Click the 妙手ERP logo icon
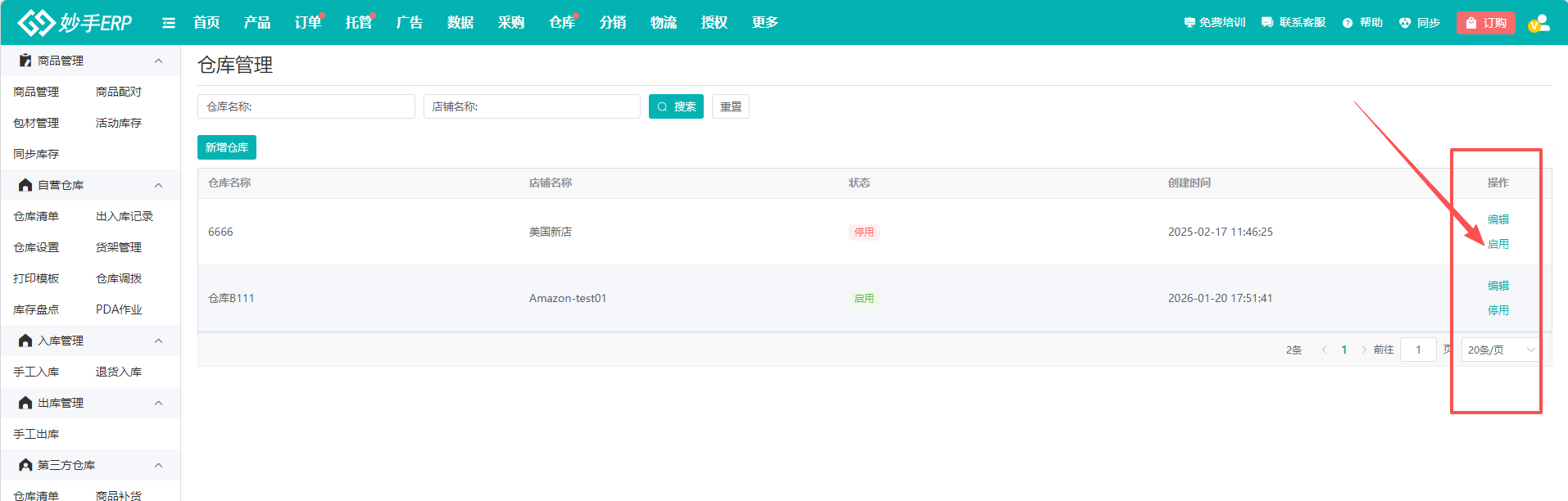1568x501 pixels. pyautogui.click(x=36, y=22)
